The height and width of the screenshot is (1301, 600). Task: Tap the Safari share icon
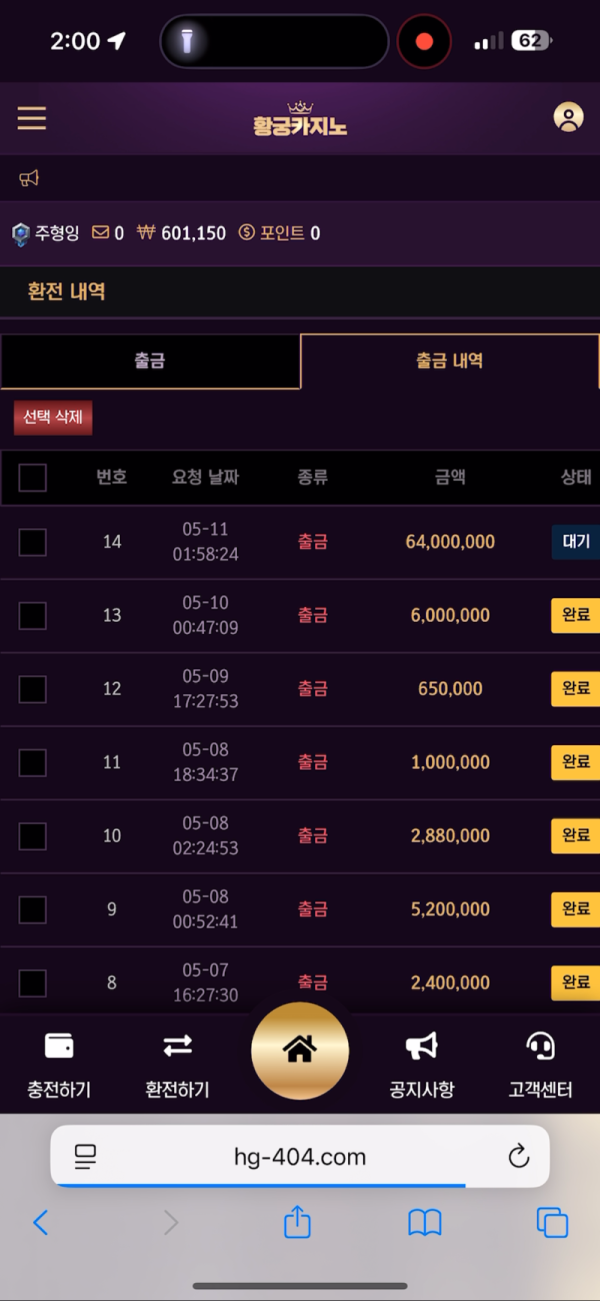tap(297, 1222)
